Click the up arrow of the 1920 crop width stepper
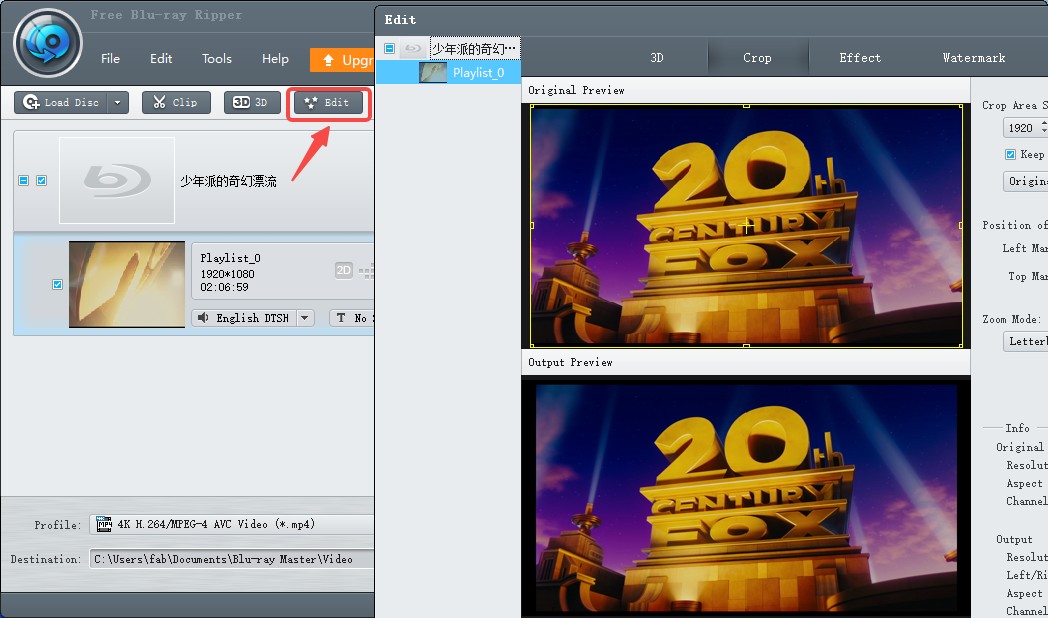The height and width of the screenshot is (618, 1048). 1042,124
